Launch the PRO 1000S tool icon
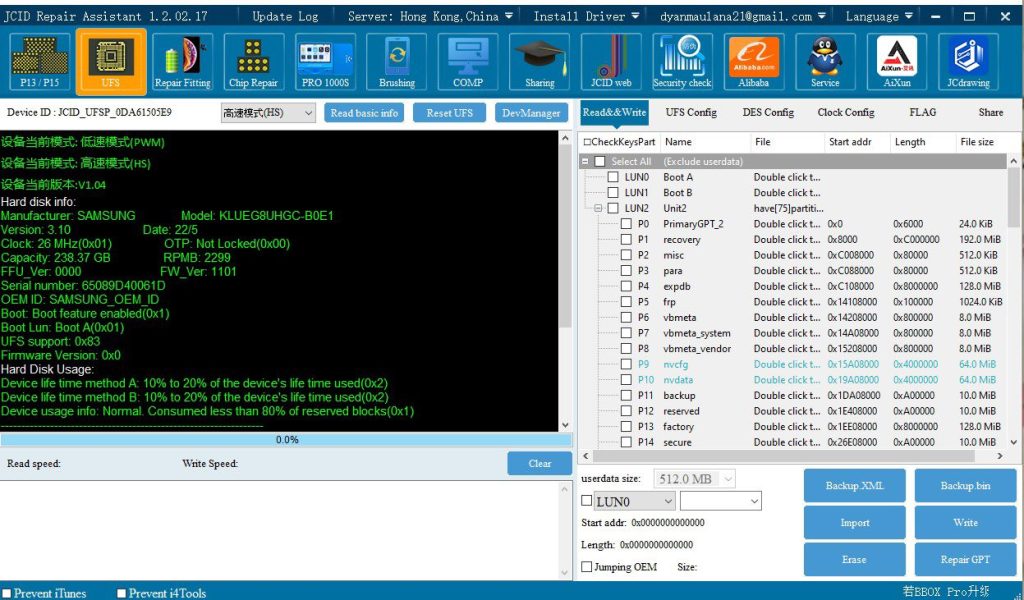 [x=325, y=61]
